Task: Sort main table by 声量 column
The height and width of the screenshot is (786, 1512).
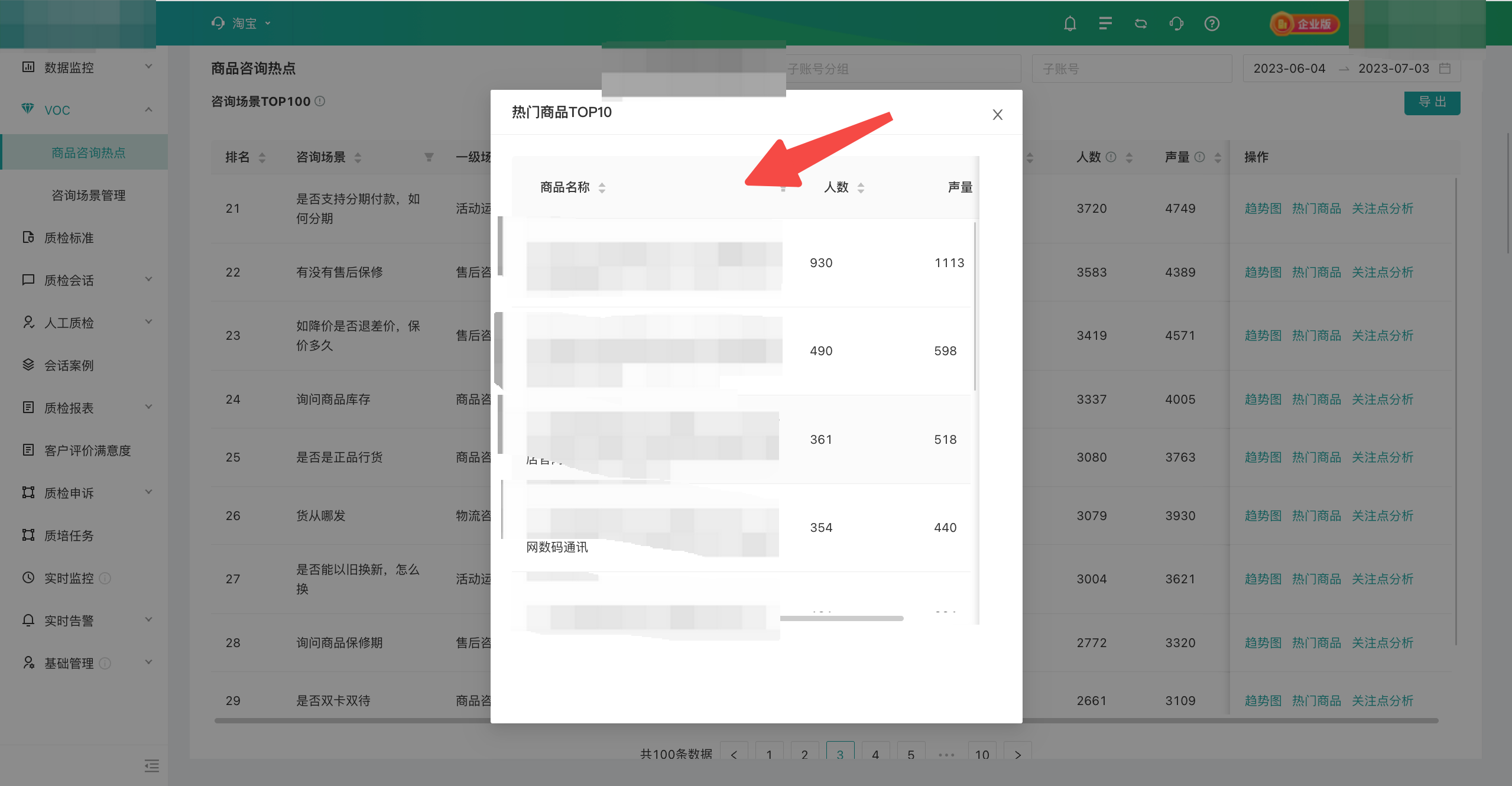Action: pos(1218,157)
